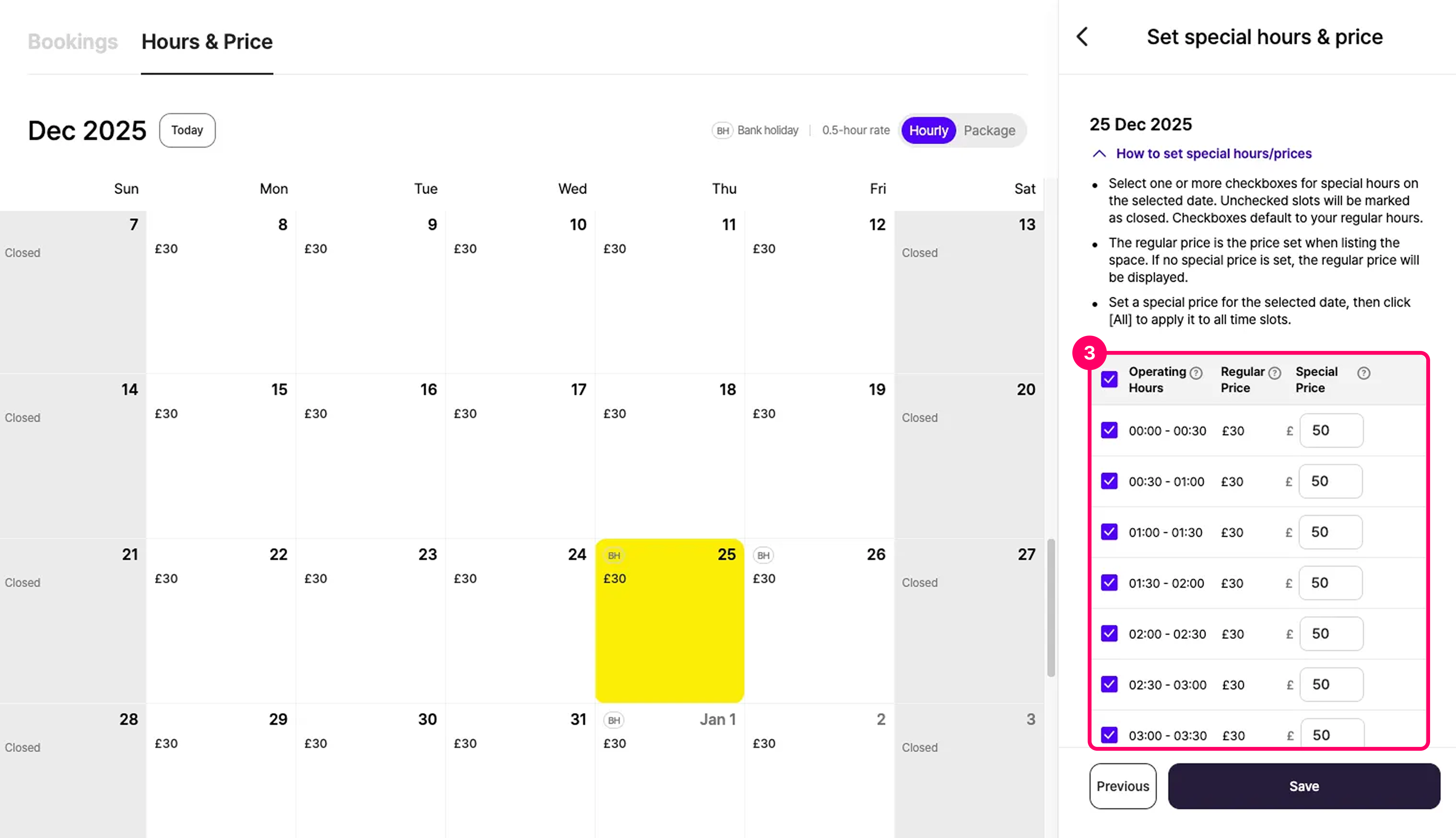Click BH badge on Jan 1 cell
1456x838 pixels.
[614, 720]
